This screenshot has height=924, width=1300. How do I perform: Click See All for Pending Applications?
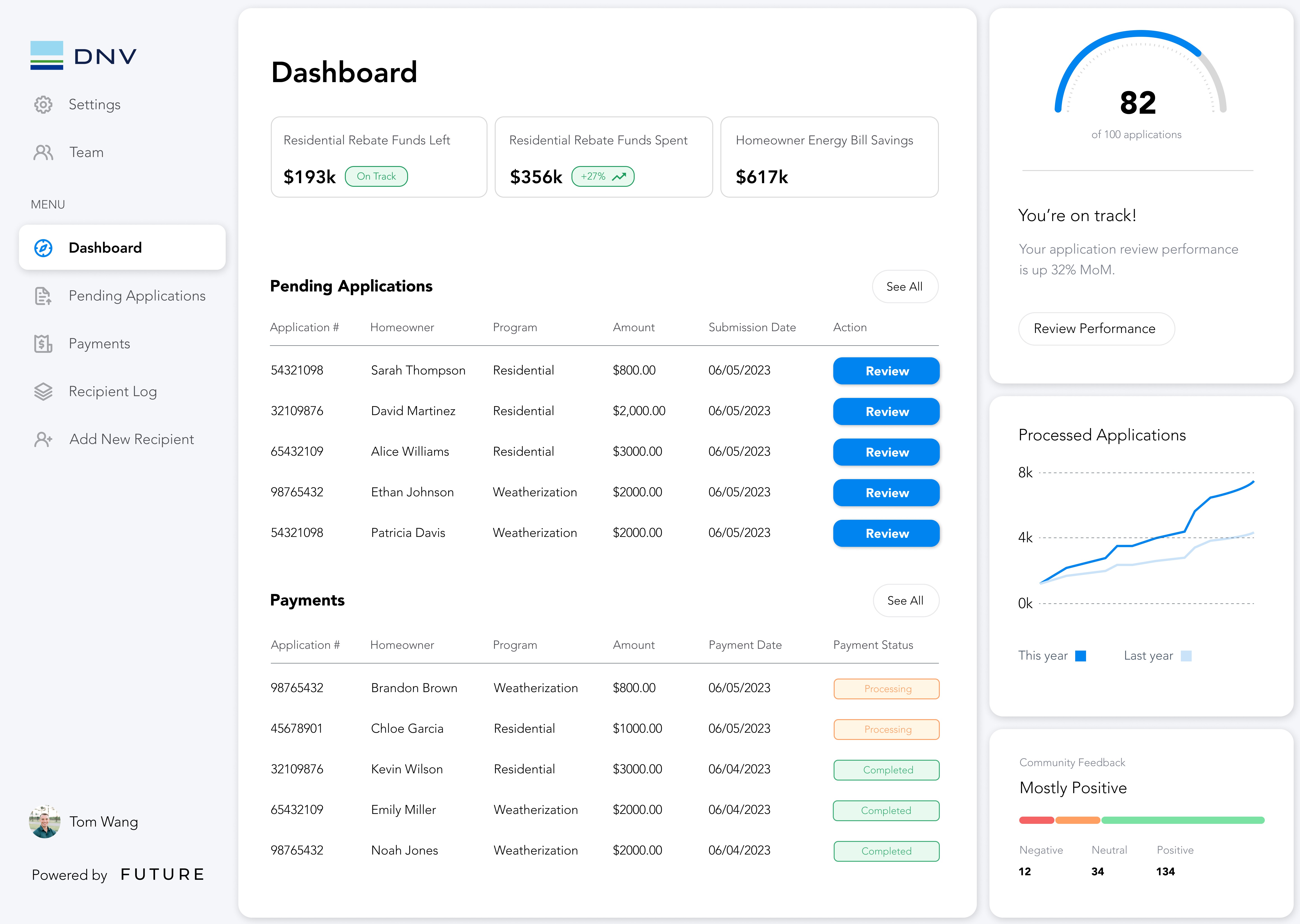point(904,287)
